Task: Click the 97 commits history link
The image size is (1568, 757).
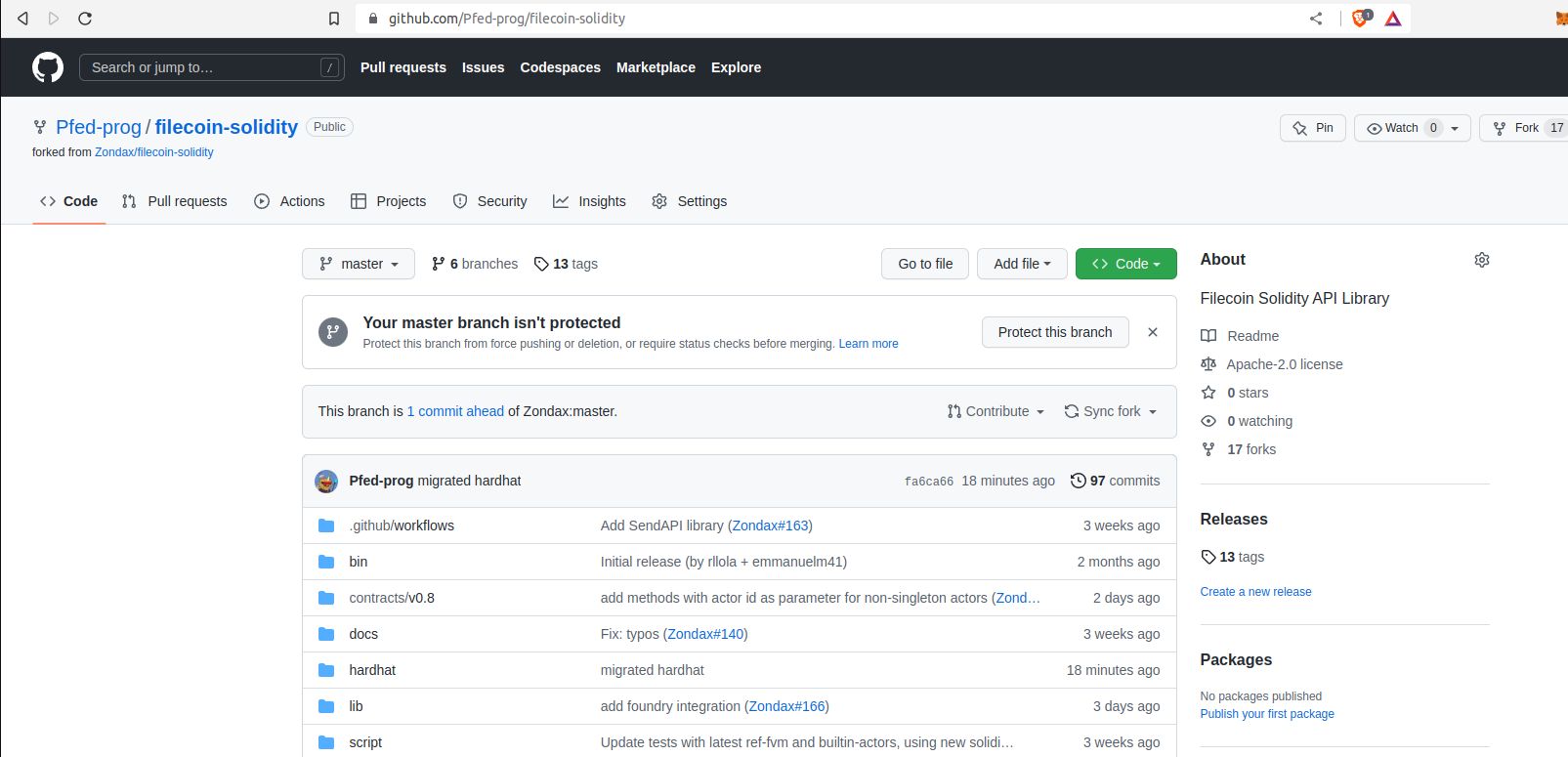Action: tap(1115, 481)
